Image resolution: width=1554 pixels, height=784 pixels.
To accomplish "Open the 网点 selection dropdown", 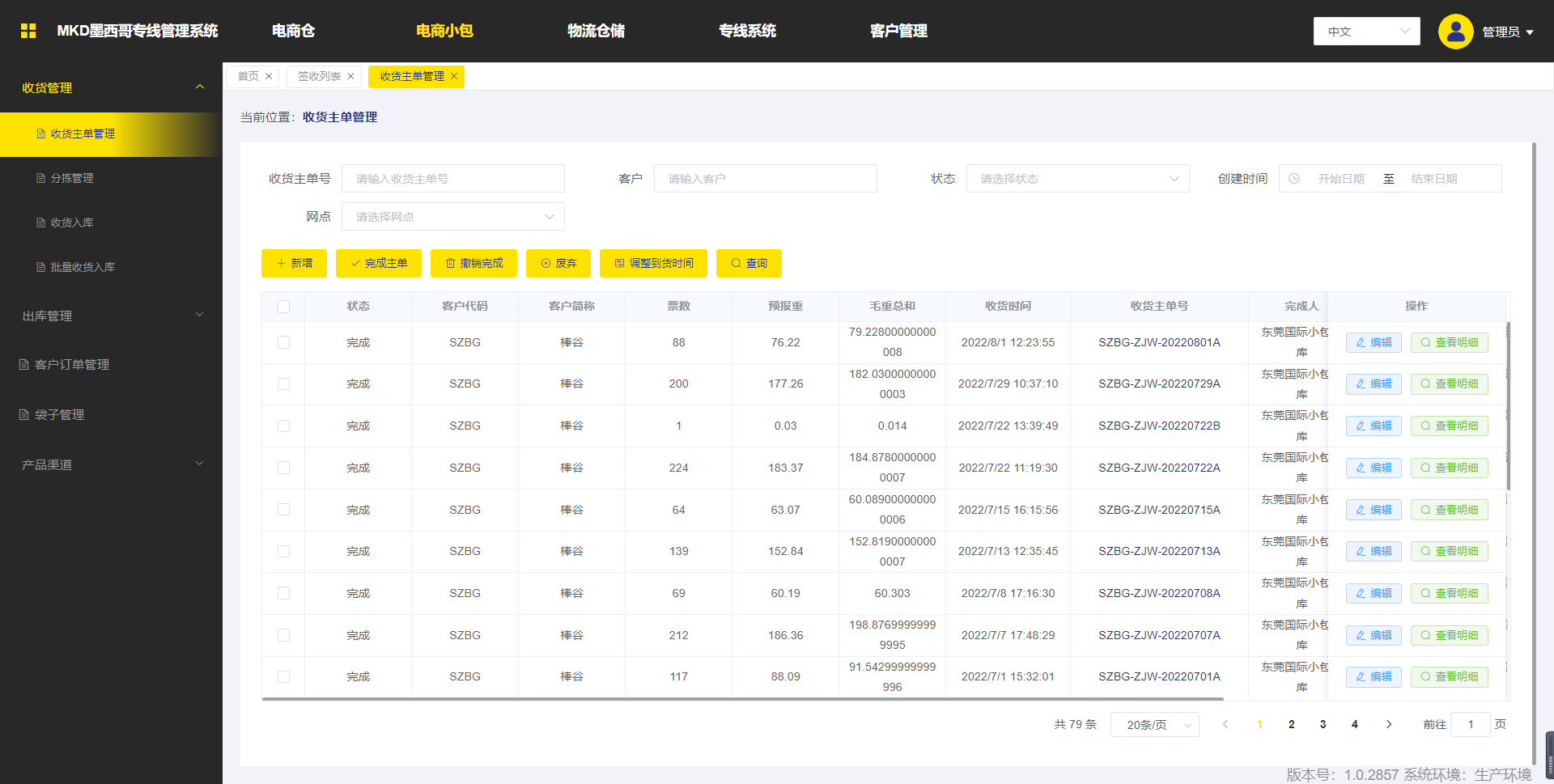I will point(452,217).
